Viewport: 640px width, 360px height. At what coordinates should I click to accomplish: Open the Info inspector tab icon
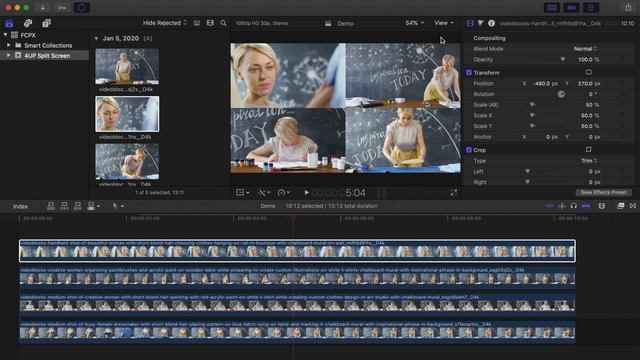click(x=491, y=23)
